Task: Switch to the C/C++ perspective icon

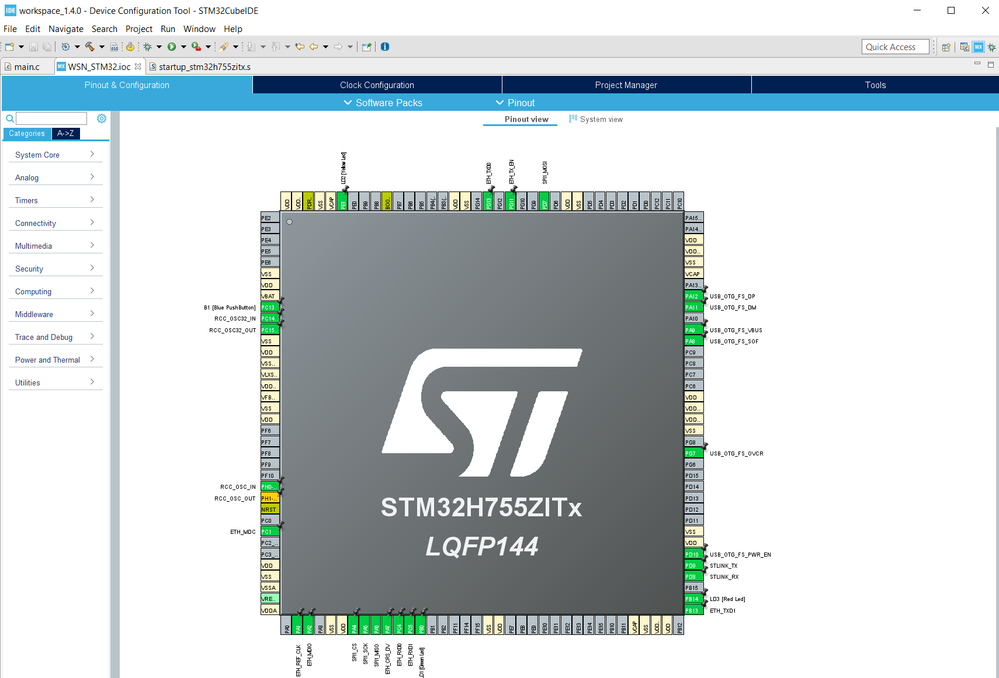Action: pyautogui.click(x=965, y=47)
